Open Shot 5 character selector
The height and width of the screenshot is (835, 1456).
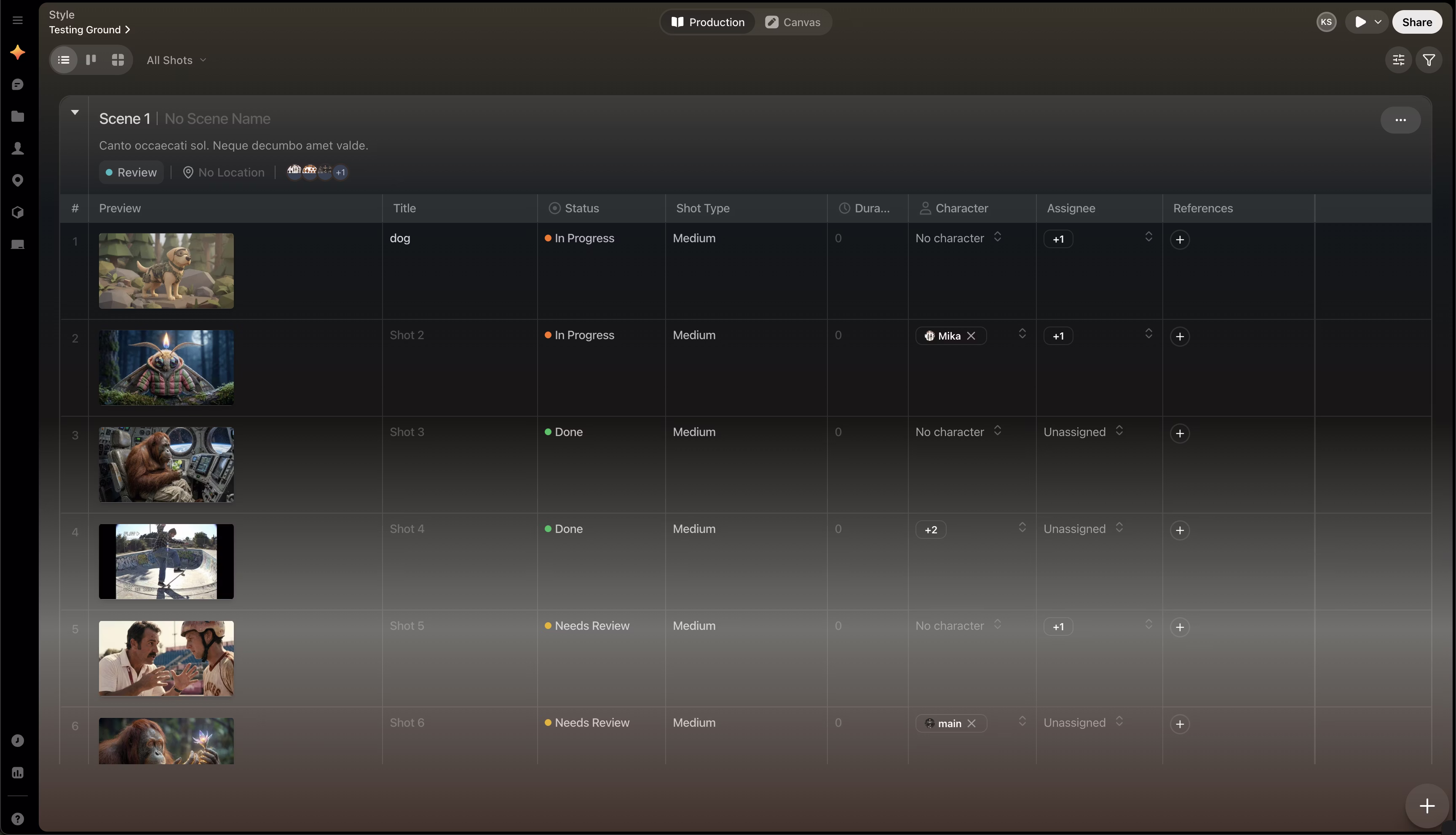[958, 626]
